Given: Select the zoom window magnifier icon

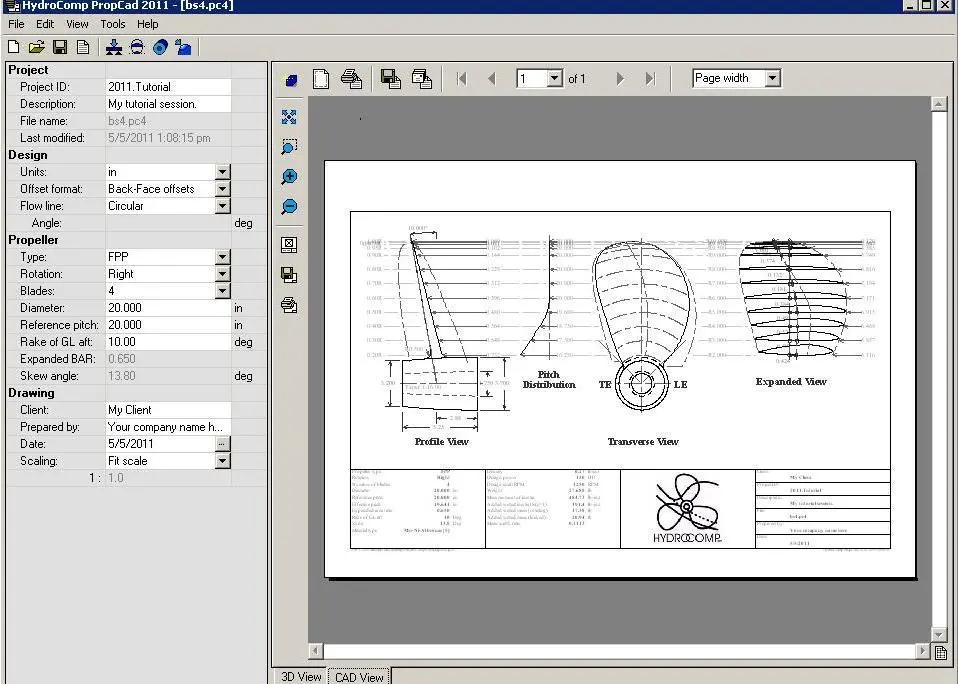Looking at the screenshot, I should [x=289, y=147].
